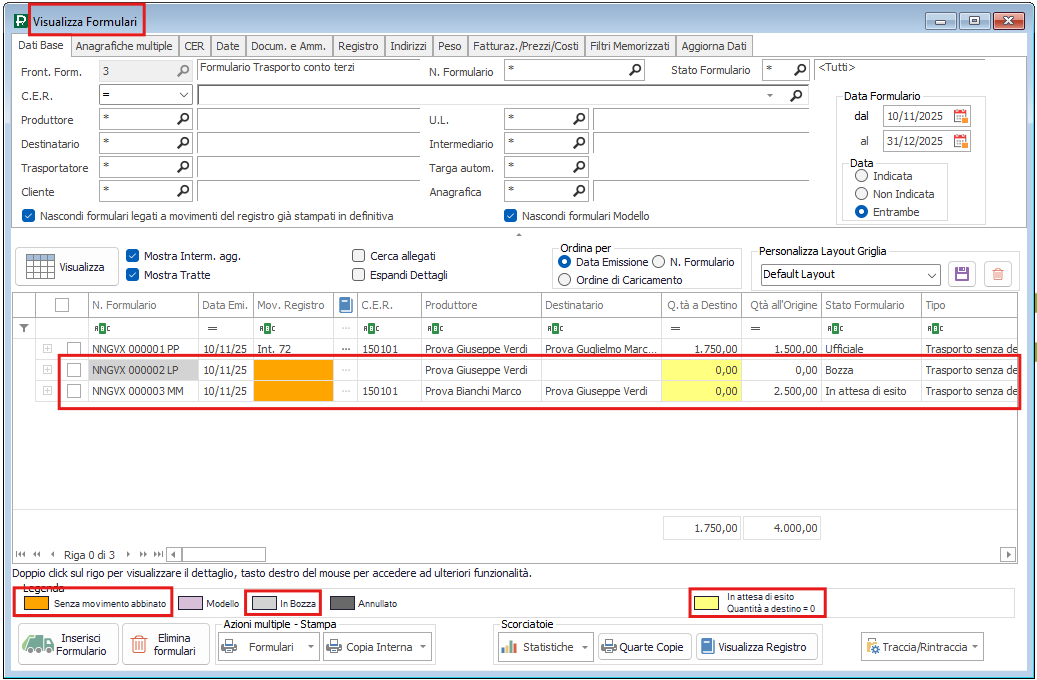Click the search icon in N. Formulario field

point(635,71)
